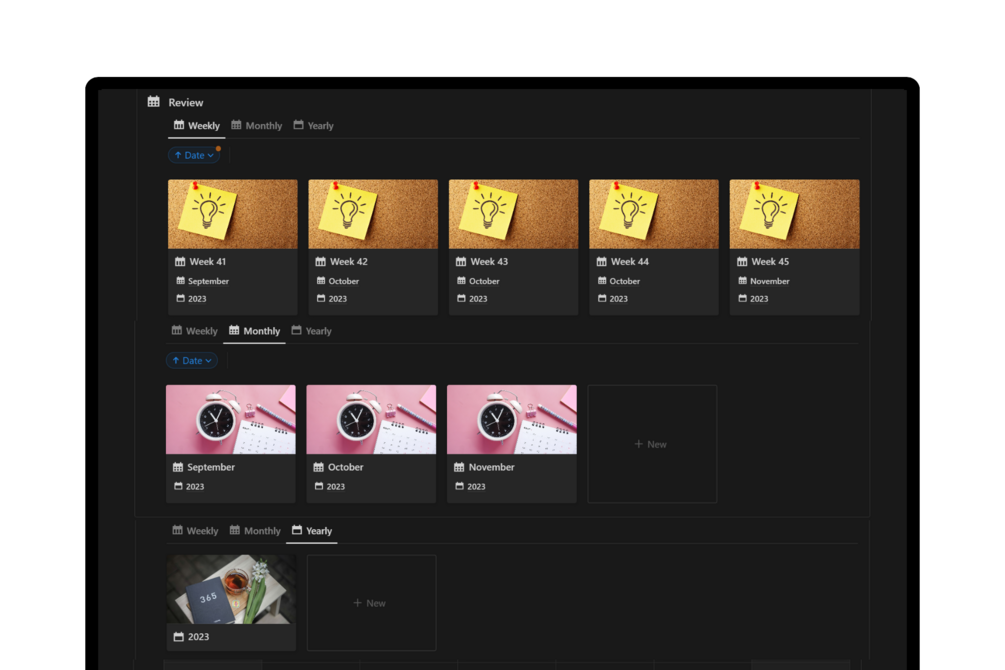This screenshot has height=670, width=1005.
Task: Add a new year via the New card
Action: (372, 603)
